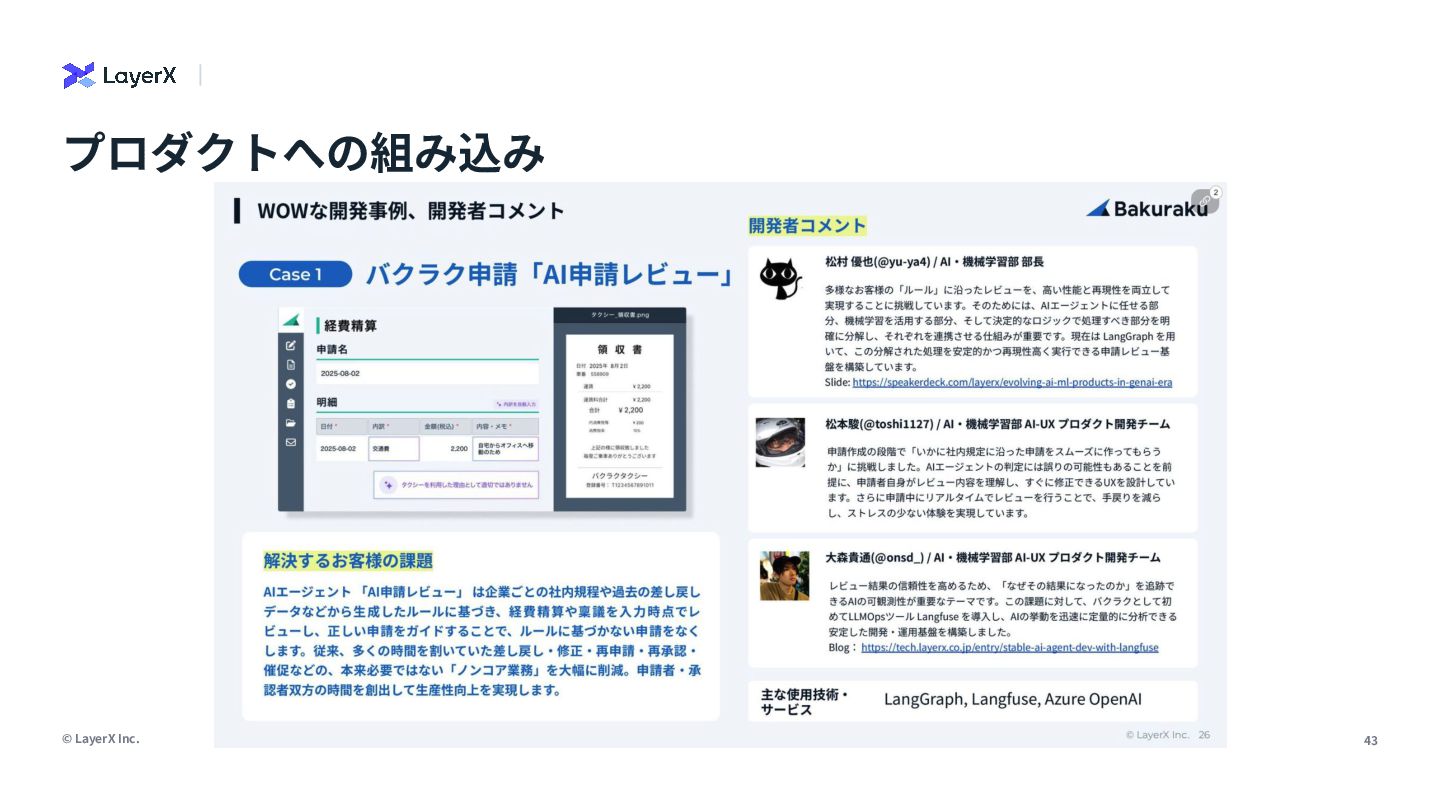Select the edit pencil icon in sidebar
This screenshot has width=1440, height=810.
click(x=291, y=345)
